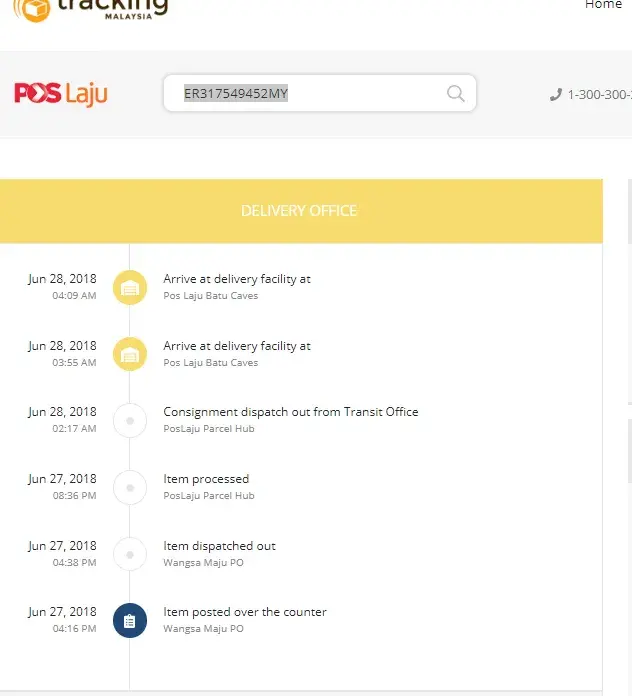
Task: Click the PosLaju Parcel Hub location at 02:17 AM
Action: coord(209,429)
